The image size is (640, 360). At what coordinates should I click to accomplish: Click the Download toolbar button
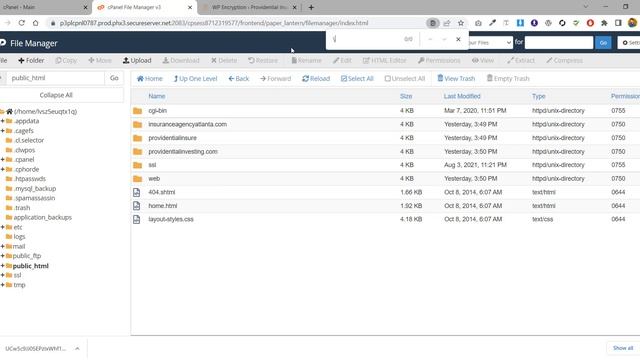point(181,60)
